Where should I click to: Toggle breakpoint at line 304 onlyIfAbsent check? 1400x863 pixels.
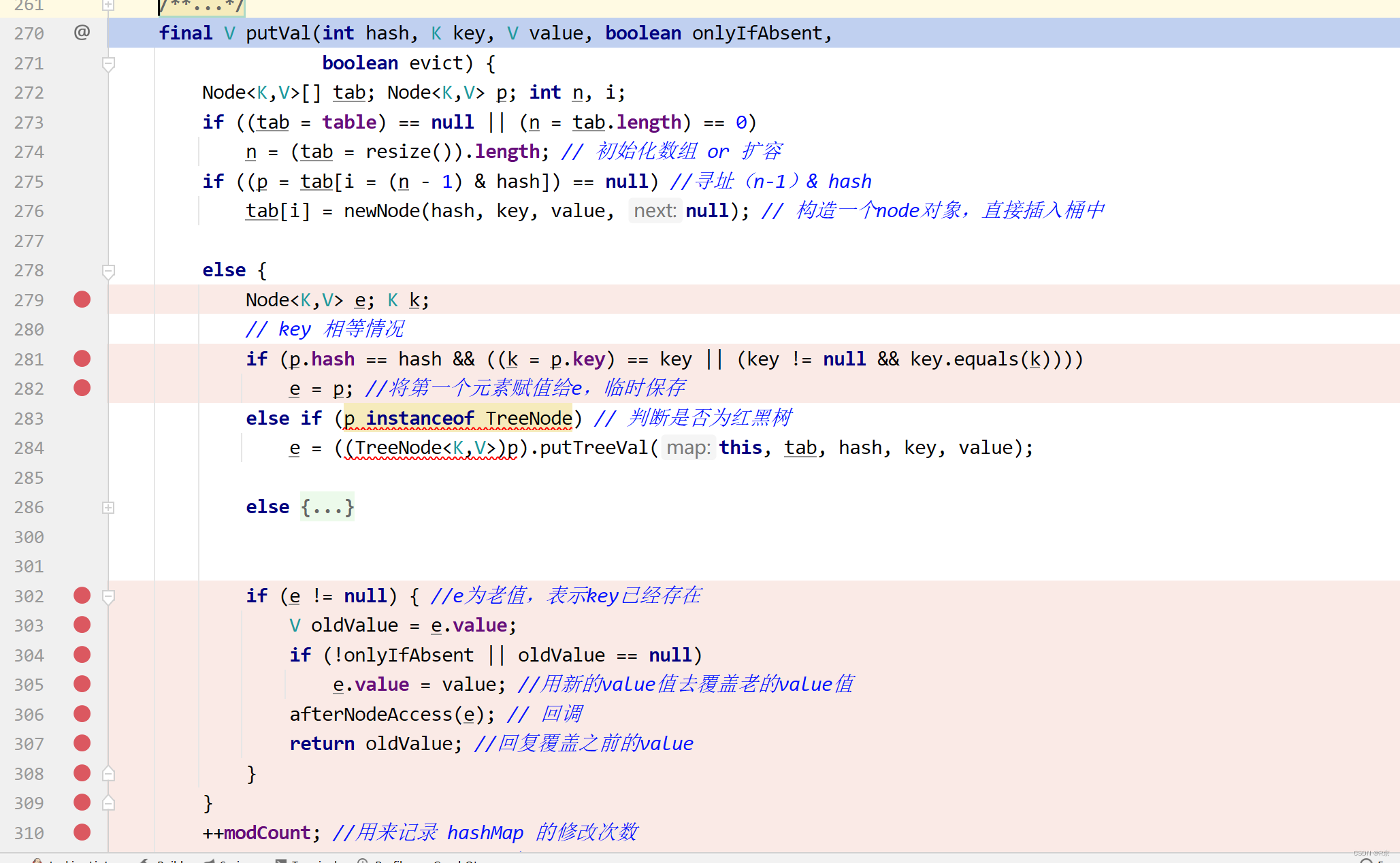click(82, 655)
